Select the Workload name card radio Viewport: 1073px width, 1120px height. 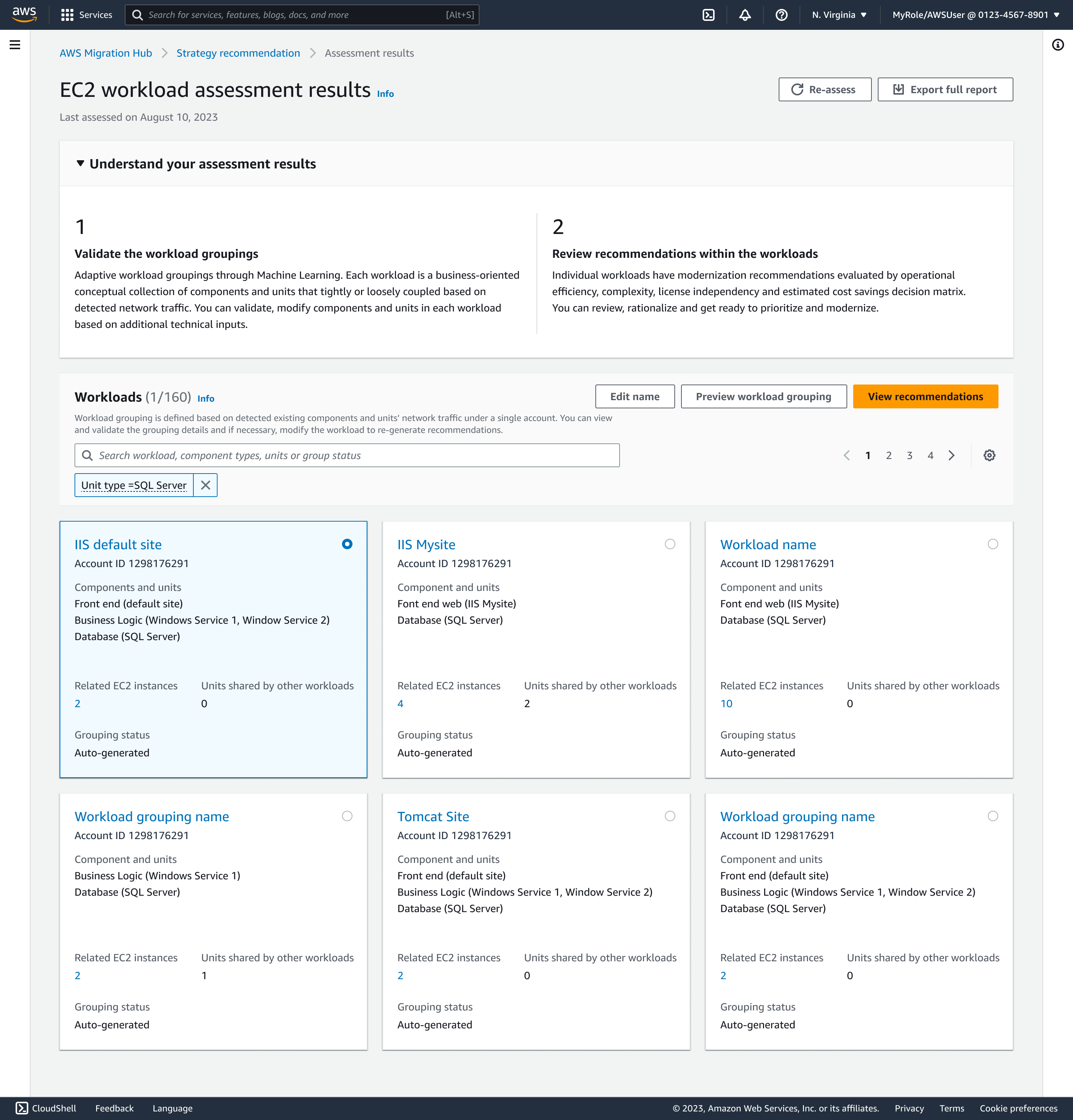(993, 544)
